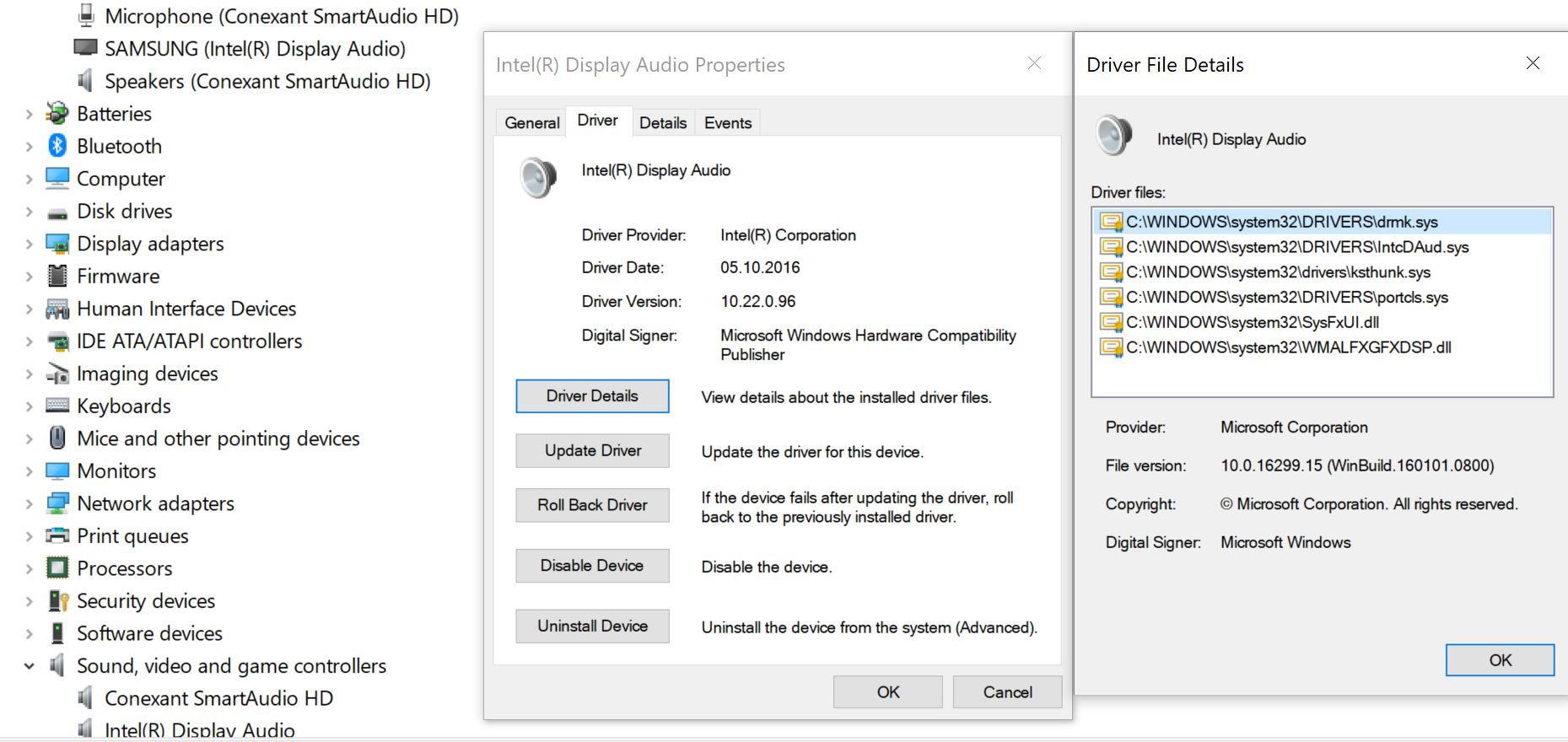
Task: Open the Details tab
Action: point(663,123)
